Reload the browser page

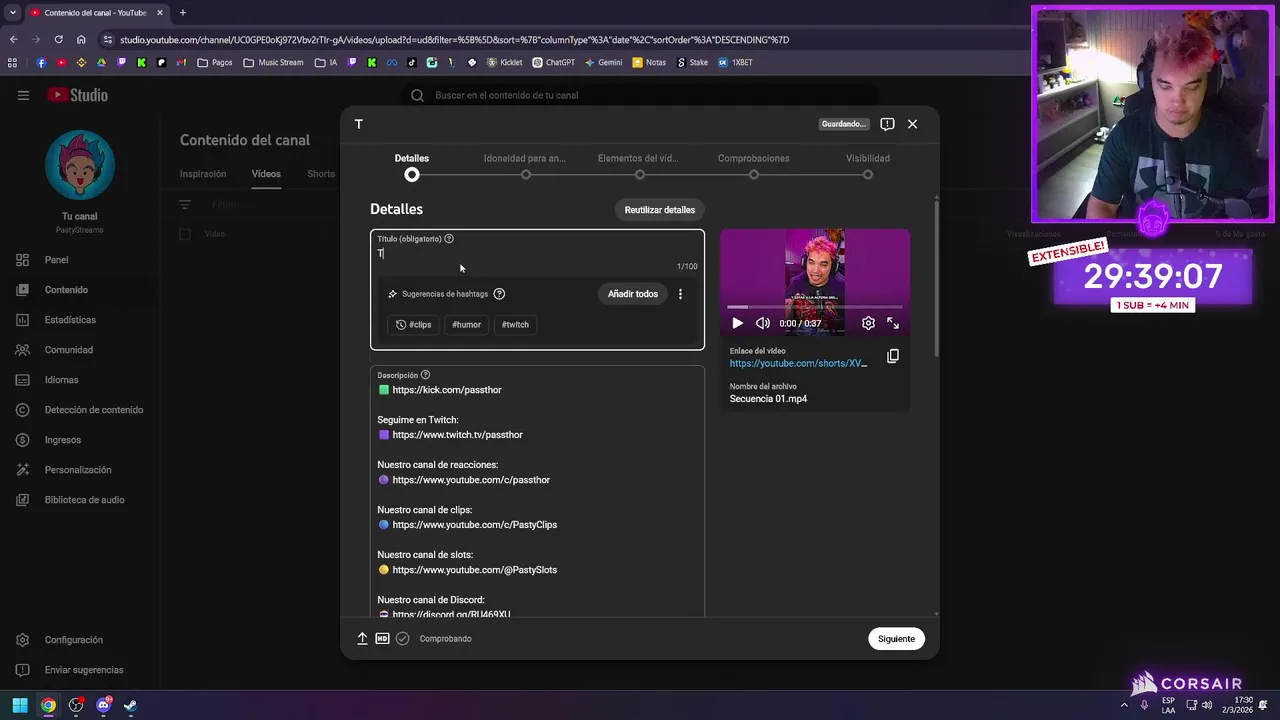[x=58, y=40]
